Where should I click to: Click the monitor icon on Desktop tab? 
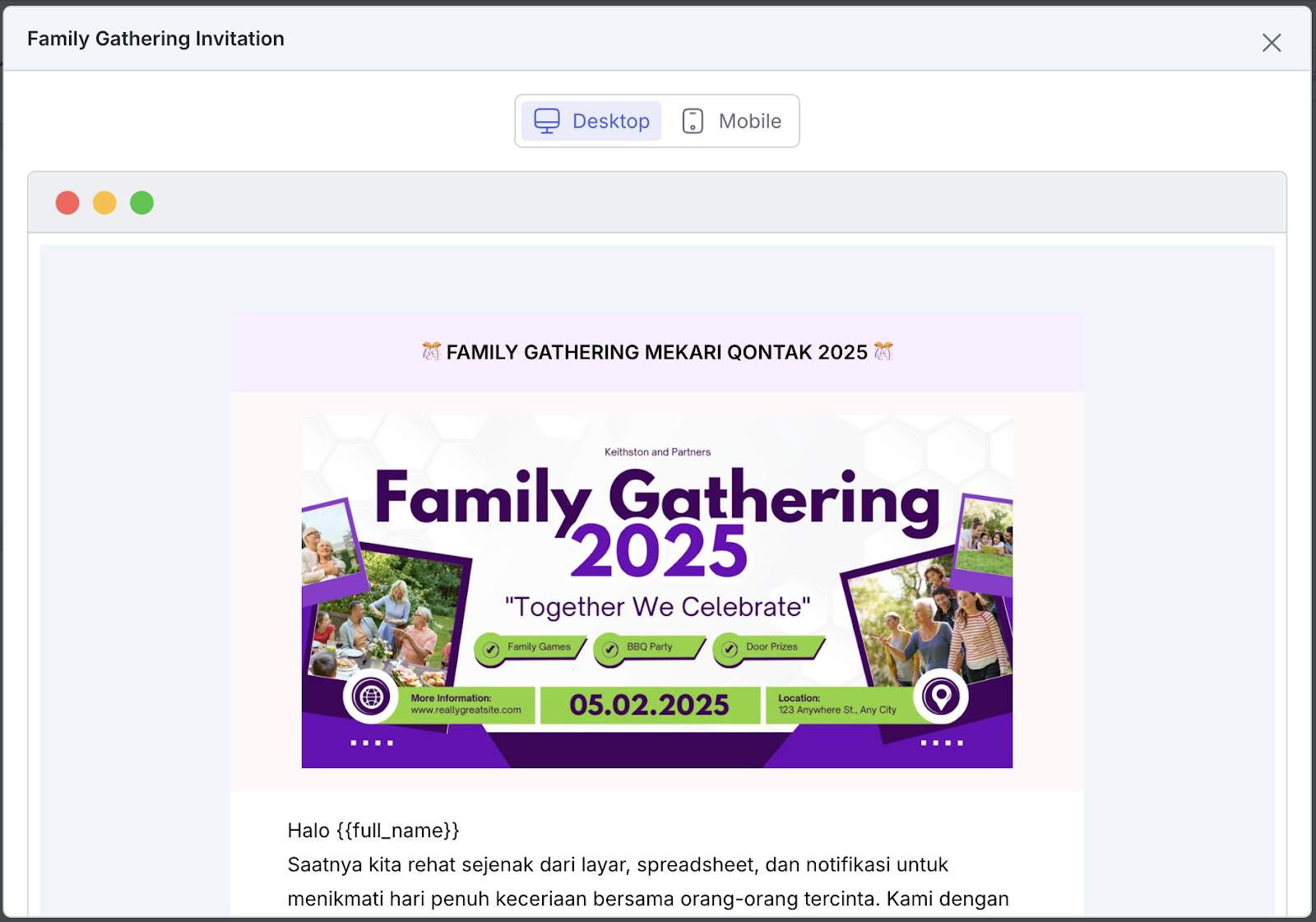point(547,121)
